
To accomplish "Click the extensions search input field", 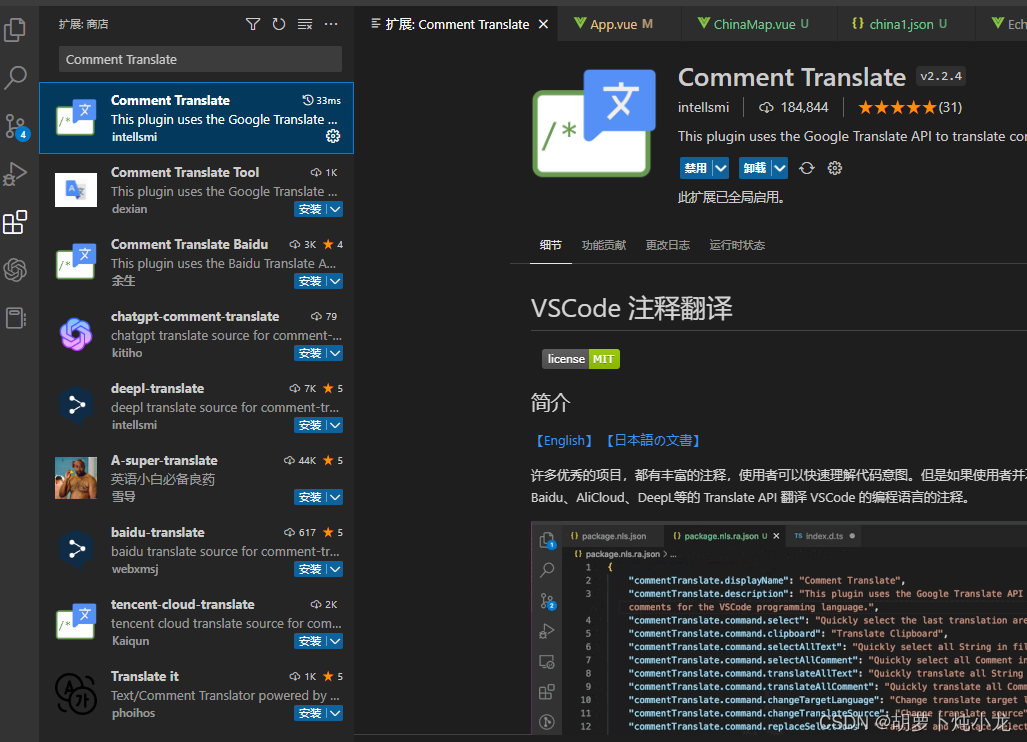I will 200,60.
